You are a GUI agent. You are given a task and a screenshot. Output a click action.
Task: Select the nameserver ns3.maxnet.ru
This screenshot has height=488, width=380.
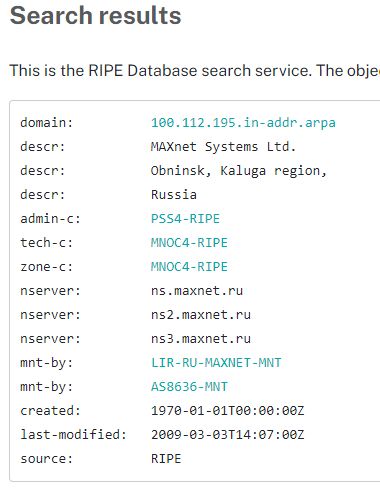(201, 339)
